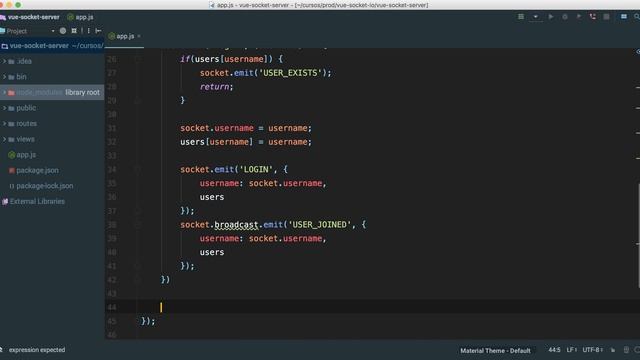
Task: Close the app.js editor tab
Action: 139,36
